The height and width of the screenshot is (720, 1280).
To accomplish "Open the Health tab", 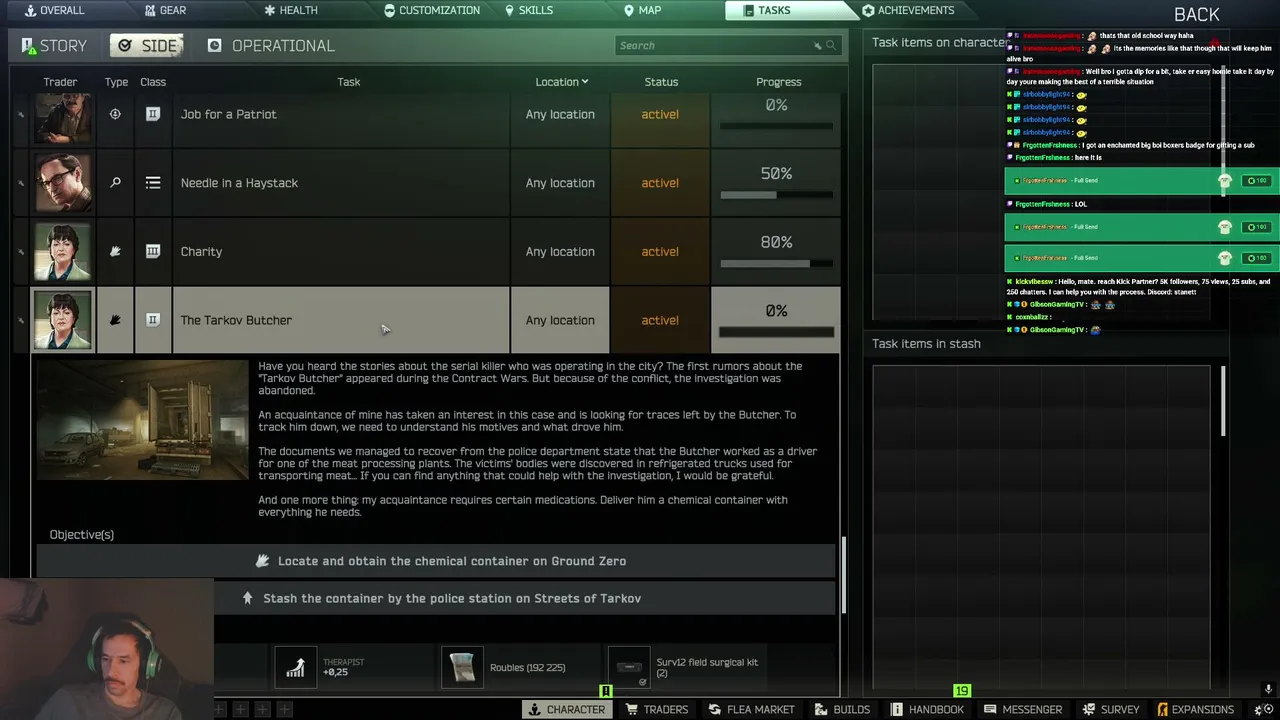I will pos(290,10).
